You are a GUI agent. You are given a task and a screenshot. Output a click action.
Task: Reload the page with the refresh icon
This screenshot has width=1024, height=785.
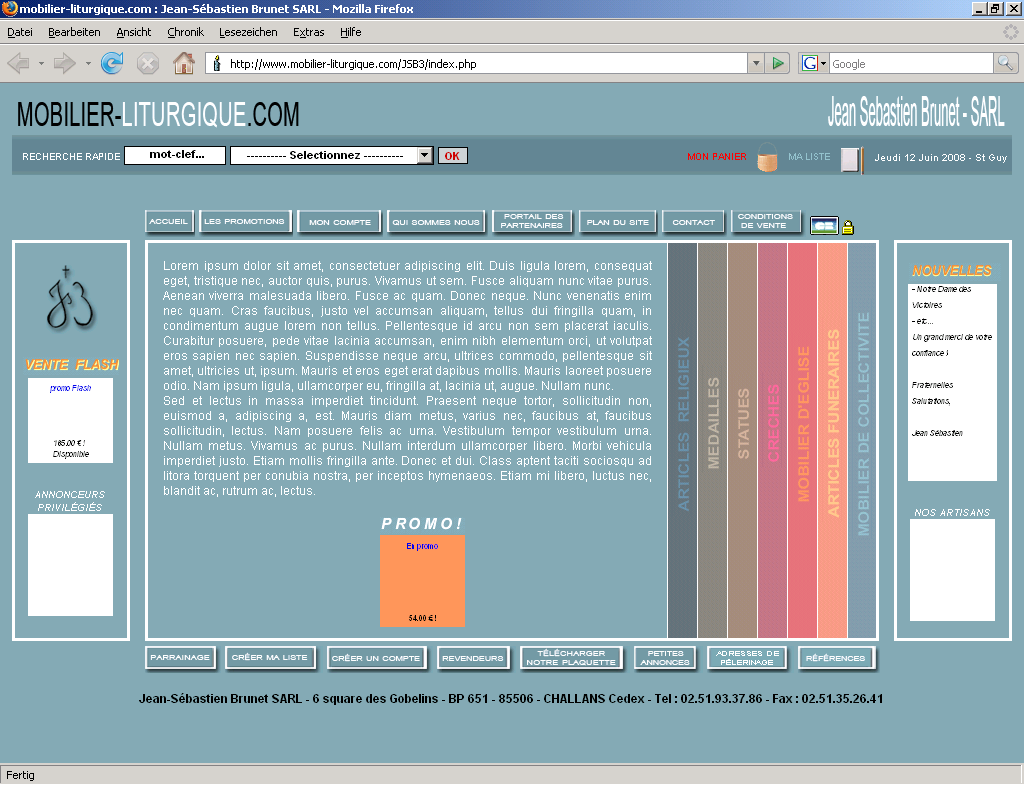coord(112,63)
